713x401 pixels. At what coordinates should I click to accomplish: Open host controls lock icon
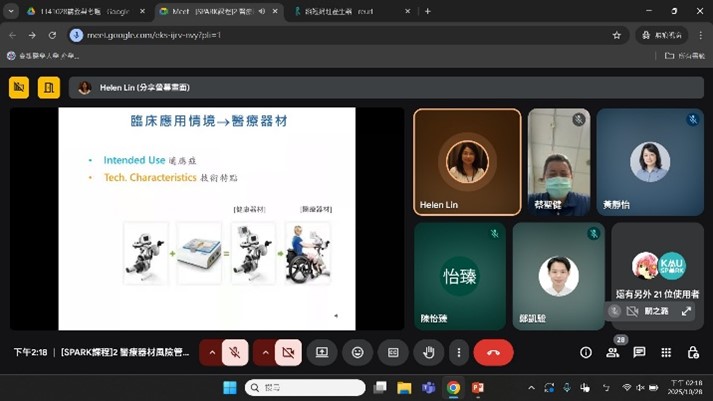click(692, 352)
